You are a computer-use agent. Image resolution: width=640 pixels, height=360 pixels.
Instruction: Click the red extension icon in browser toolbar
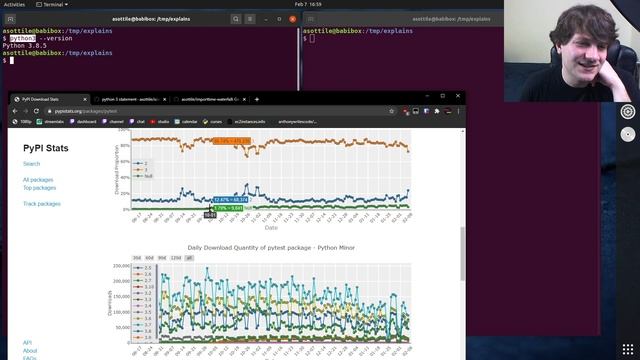pos(406,111)
